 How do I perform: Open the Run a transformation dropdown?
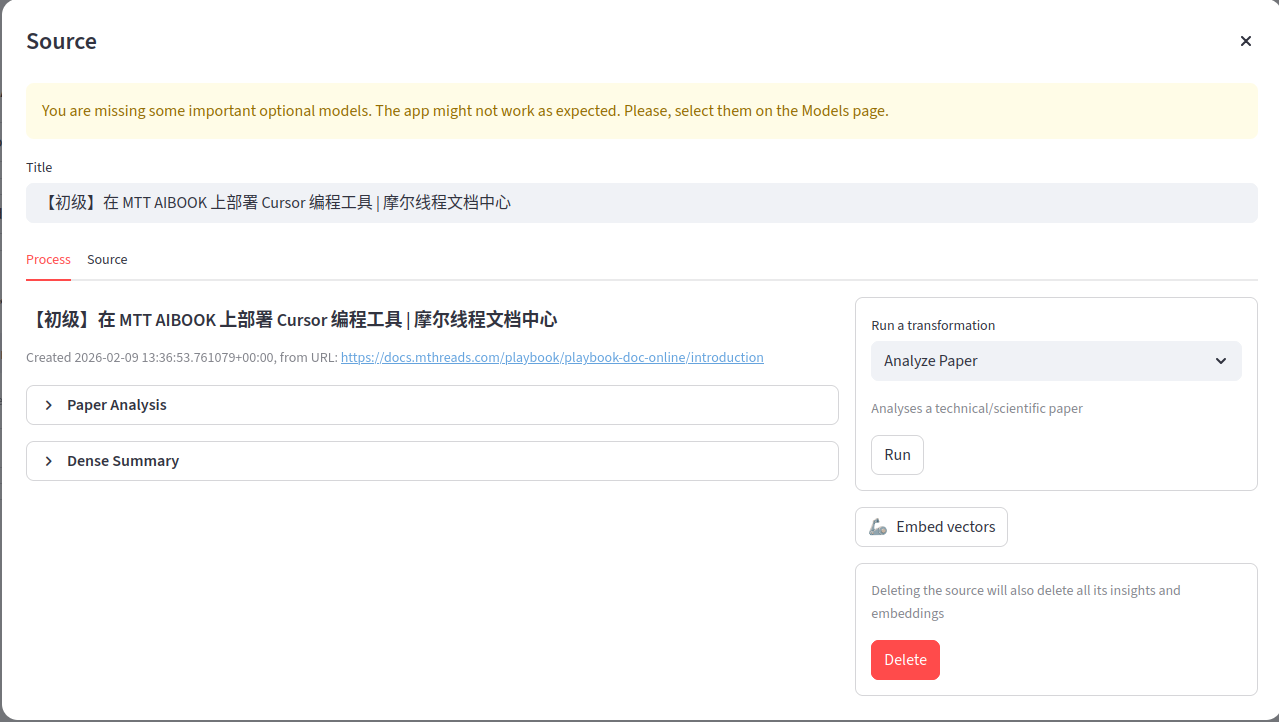click(1056, 361)
